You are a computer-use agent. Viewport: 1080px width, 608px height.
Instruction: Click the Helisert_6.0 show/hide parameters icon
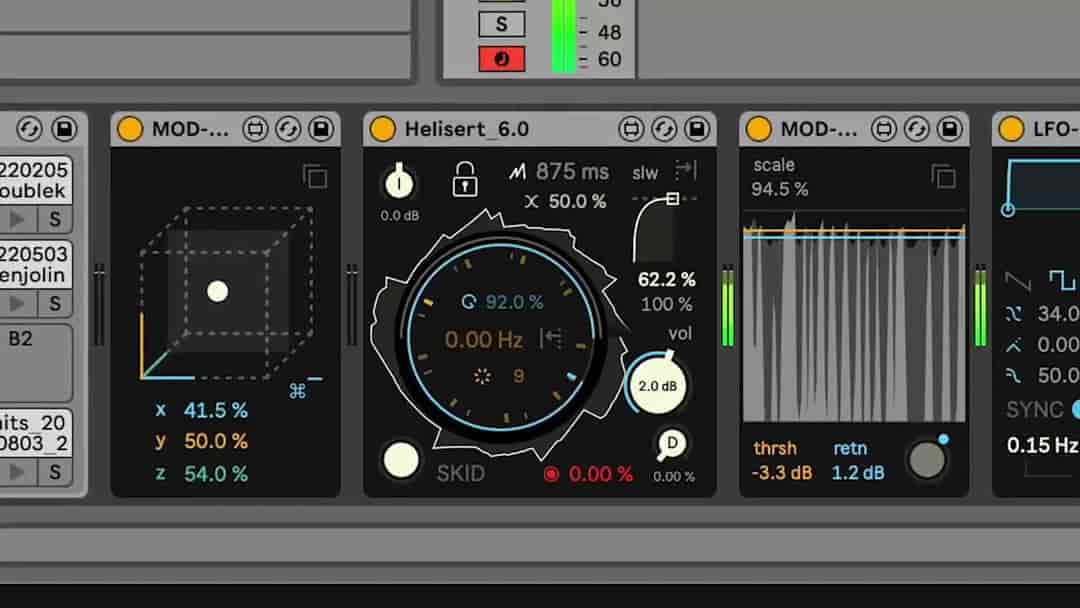[631, 129]
